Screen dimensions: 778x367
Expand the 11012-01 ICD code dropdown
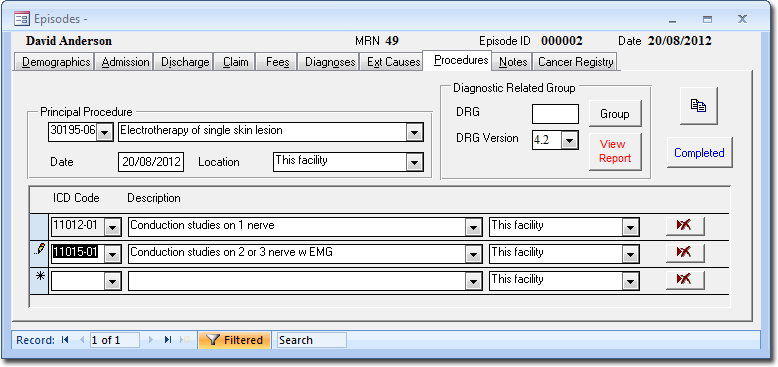pos(113,227)
